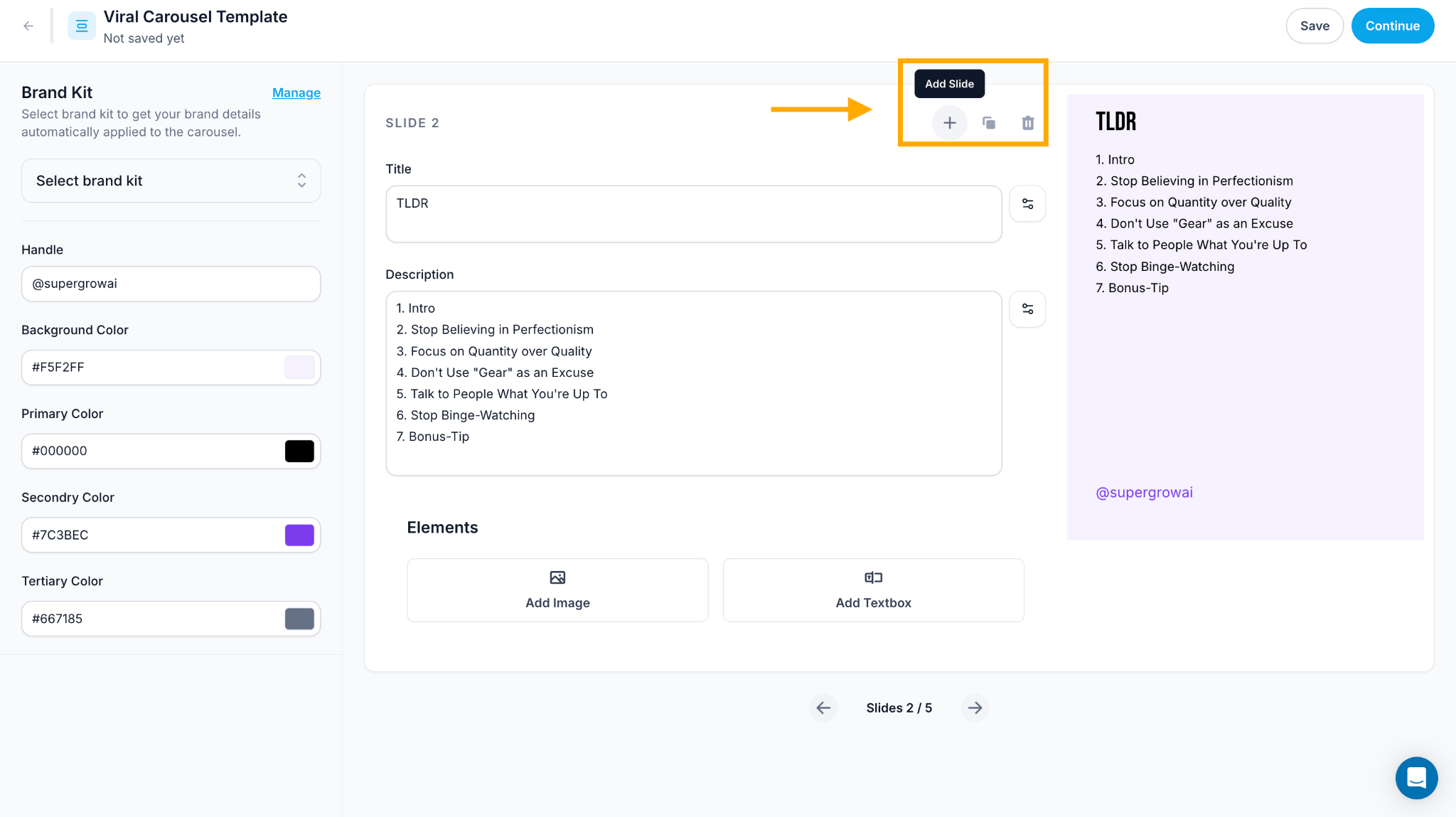This screenshot has width=1456, height=817.
Task: Click Add Image element card
Action: click(557, 590)
